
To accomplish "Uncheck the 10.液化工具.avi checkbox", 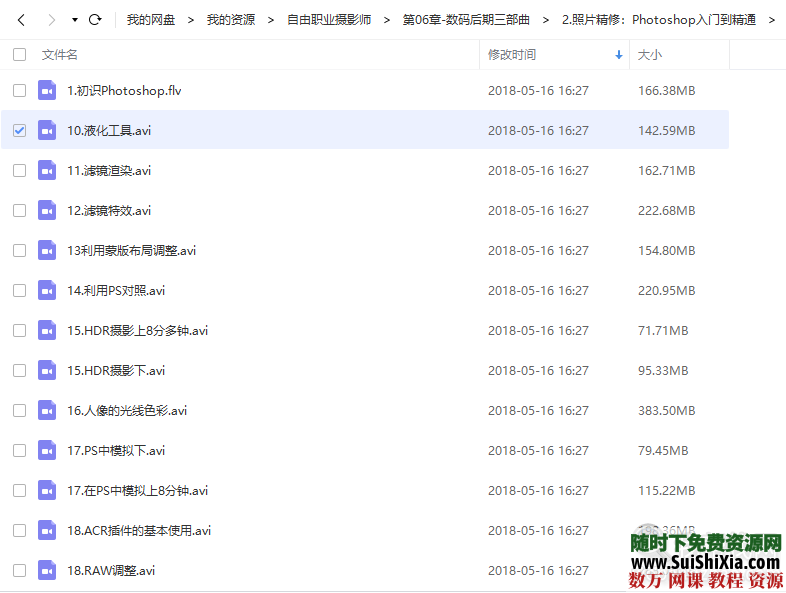I will click(20, 131).
